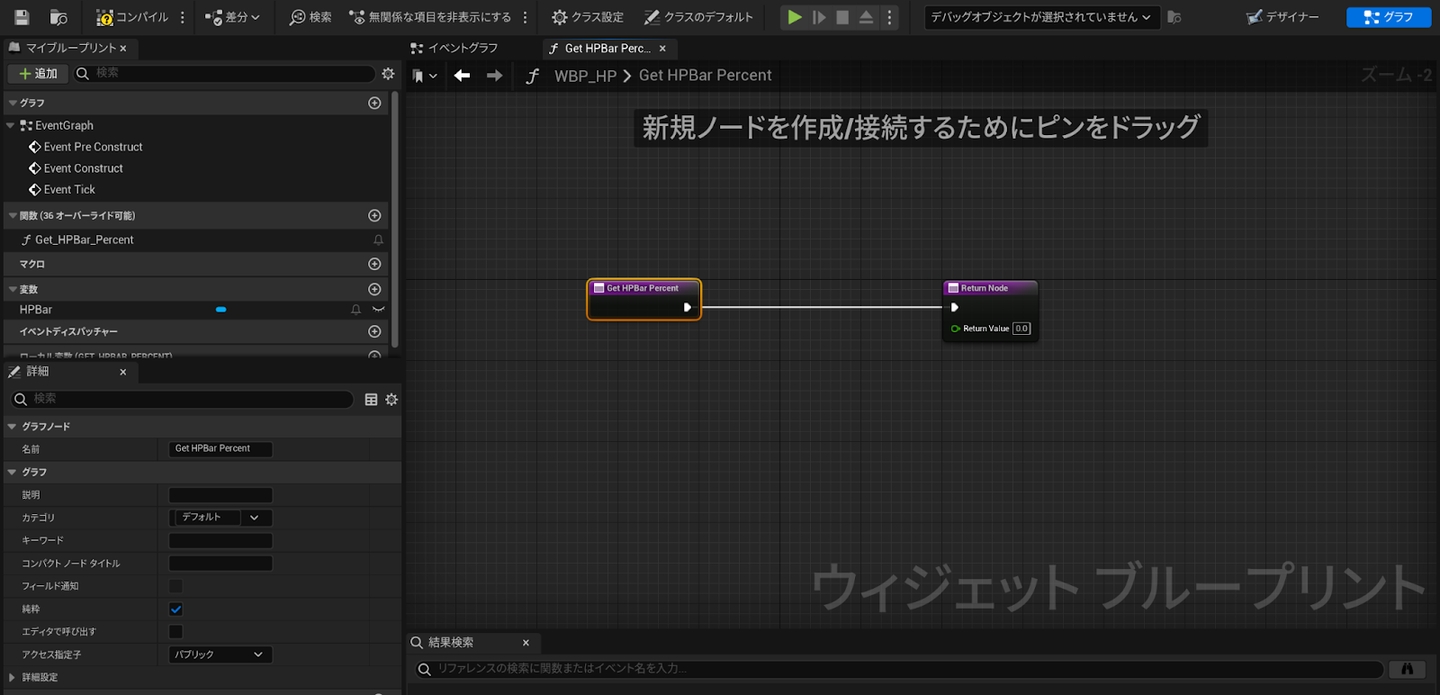Viewport: 1440px width, 695px height.
Task: Enable the フィールド通知 checkbox
Action: (x=176, y=586)
